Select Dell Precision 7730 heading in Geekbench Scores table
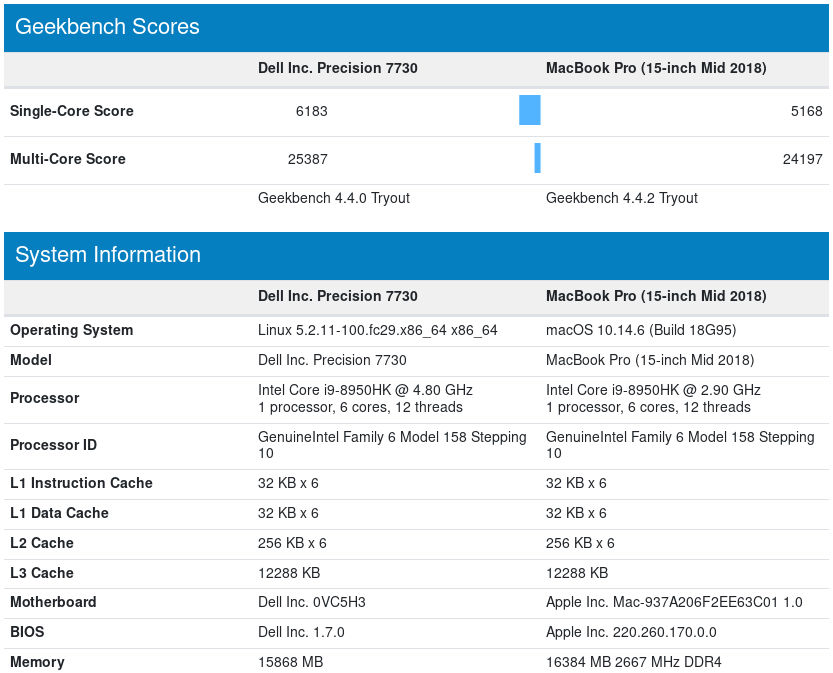The width and height of the screenshot is (833, 673). [337, 69]
